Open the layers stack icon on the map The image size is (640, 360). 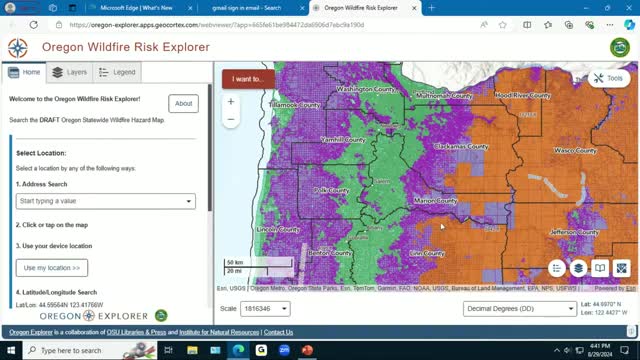pos(578,269)
